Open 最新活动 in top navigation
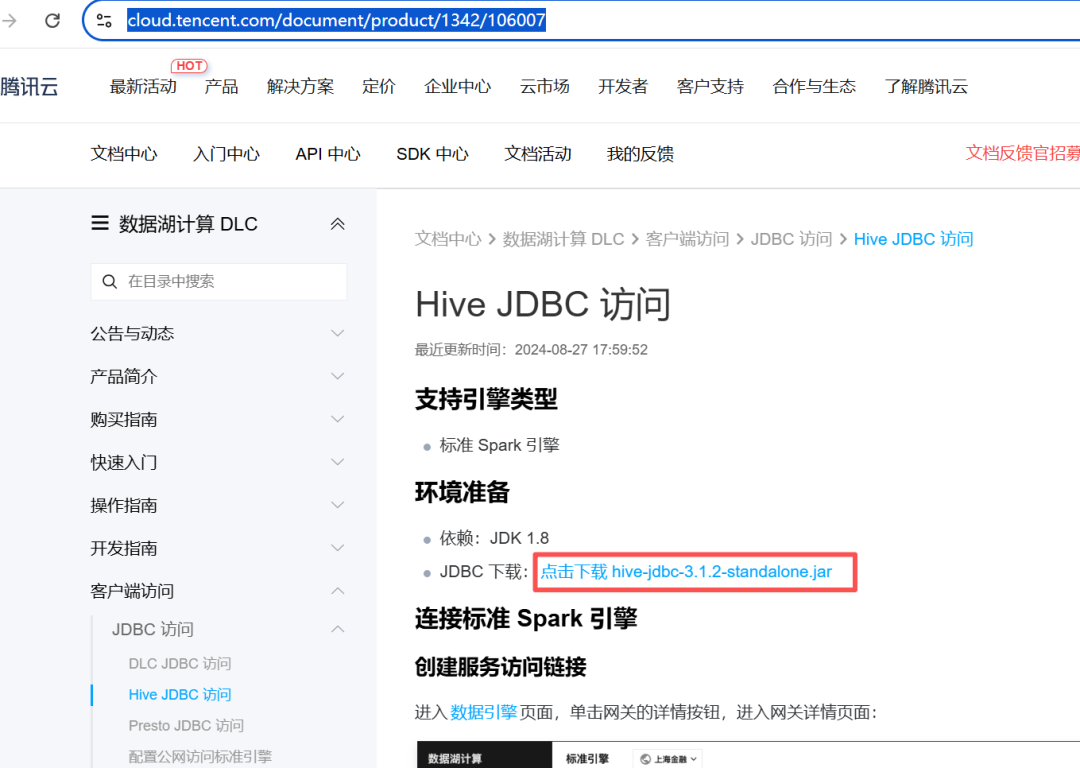 (x=143, y=87)
